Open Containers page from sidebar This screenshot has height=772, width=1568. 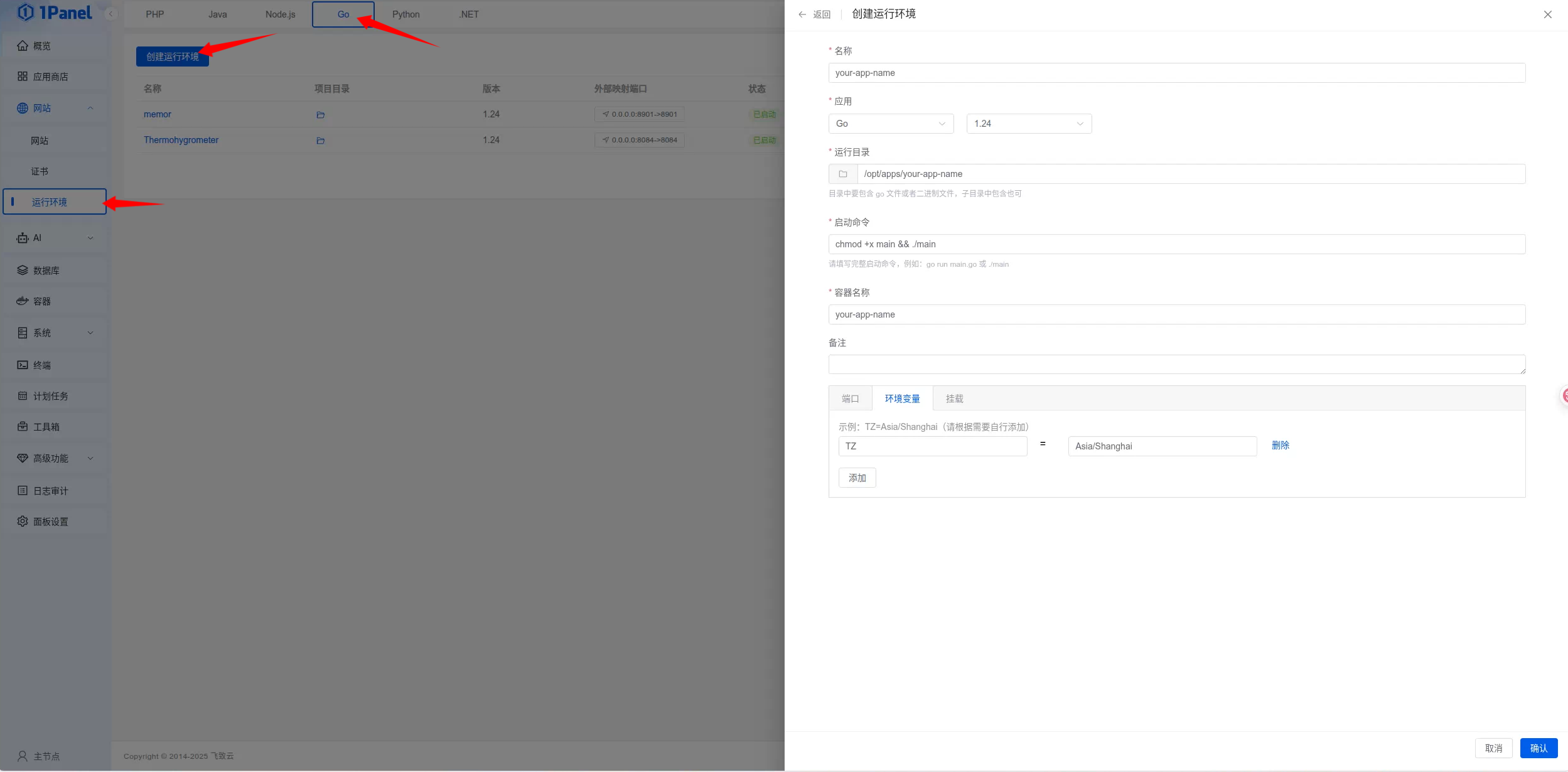click(x=42, y=301)
